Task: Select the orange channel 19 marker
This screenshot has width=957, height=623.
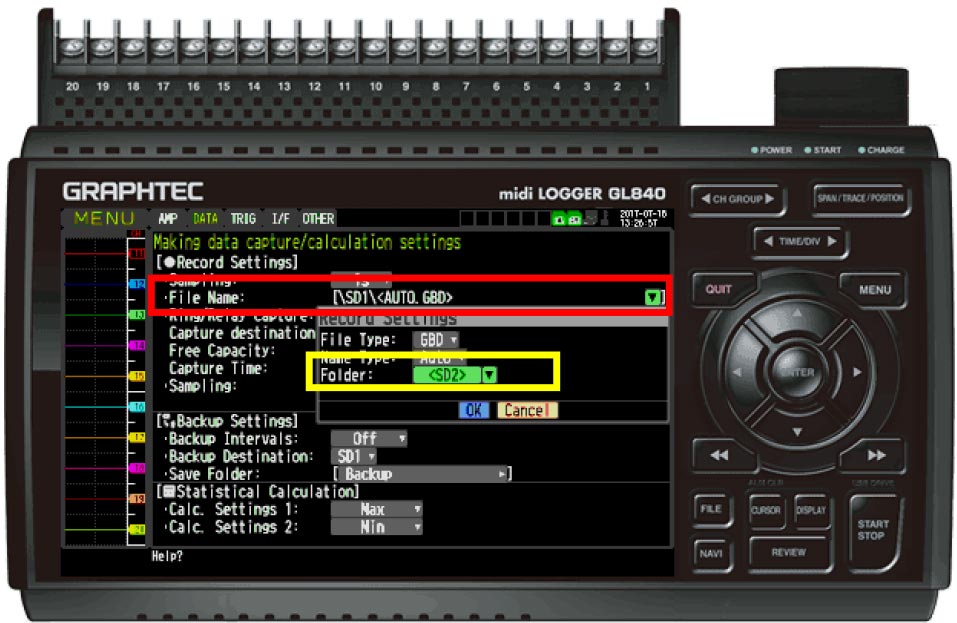Action: (137, 499)
